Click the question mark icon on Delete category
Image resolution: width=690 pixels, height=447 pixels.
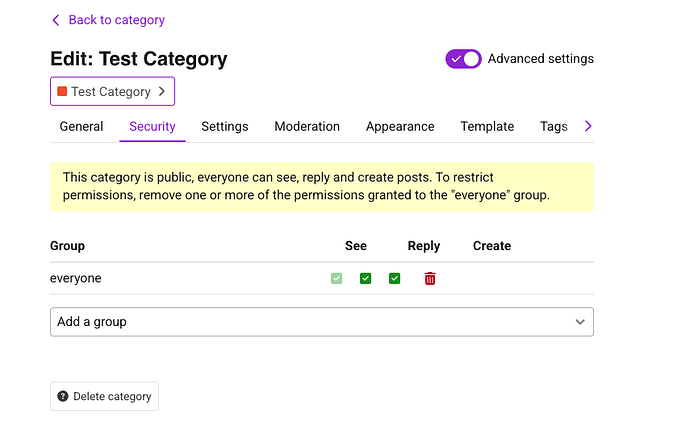(63, 396)
